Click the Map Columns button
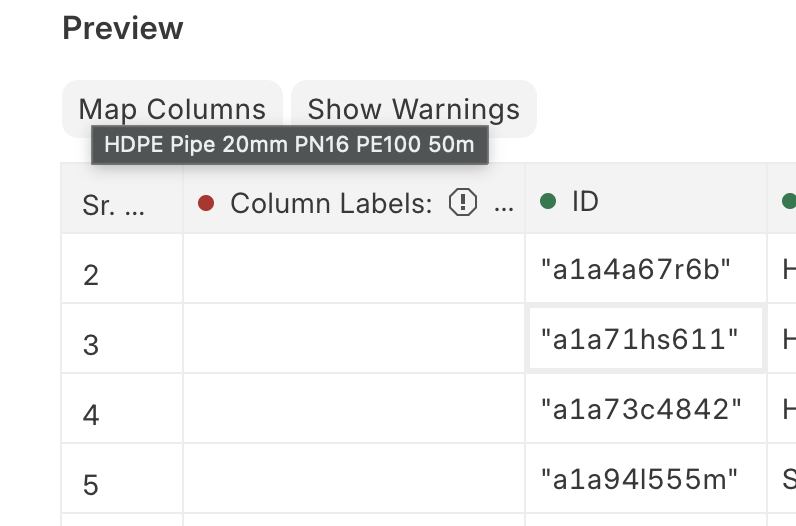796x526 pixels. click(172, 109)
